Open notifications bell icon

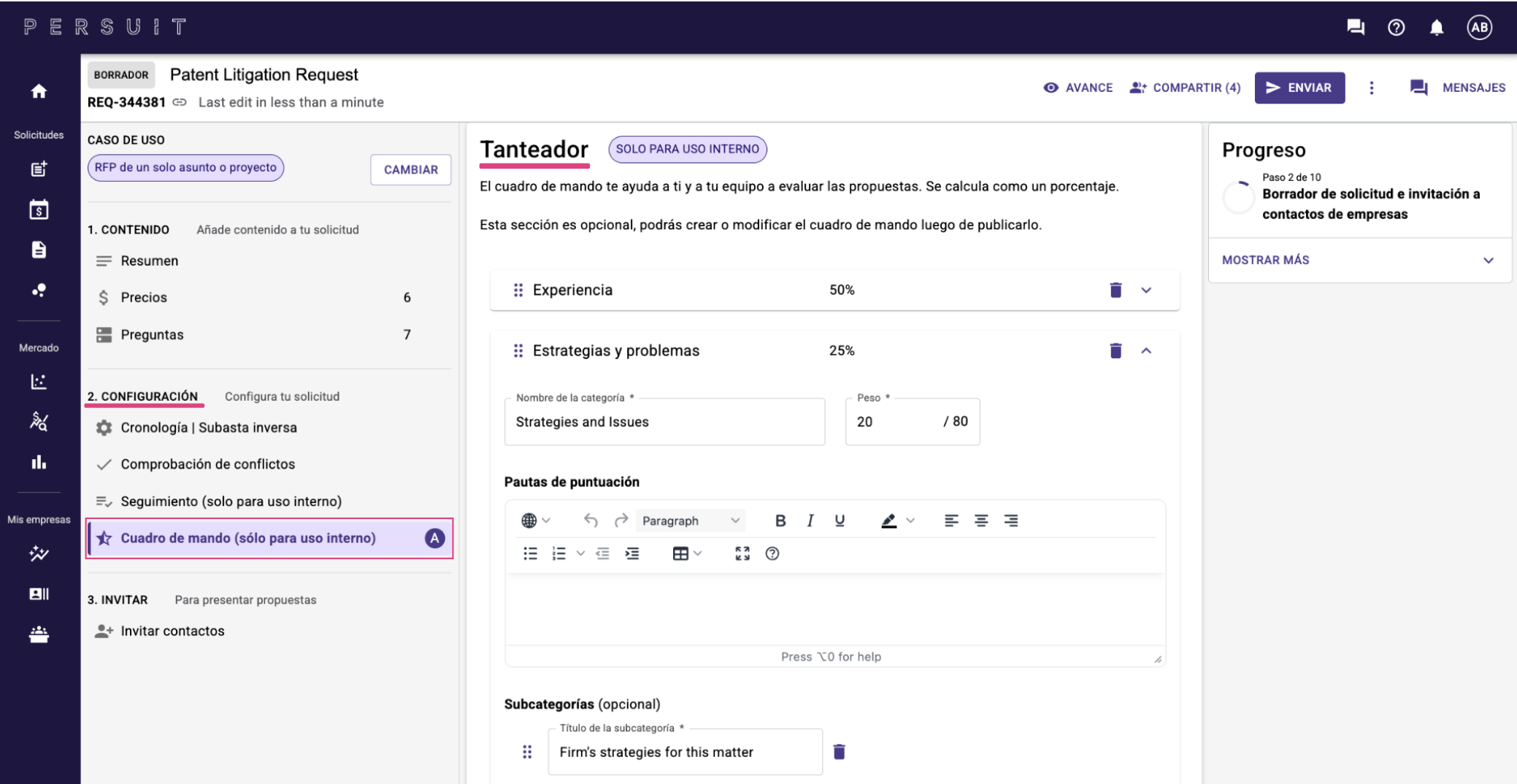pyautogui.click(x=1437, y=27)
